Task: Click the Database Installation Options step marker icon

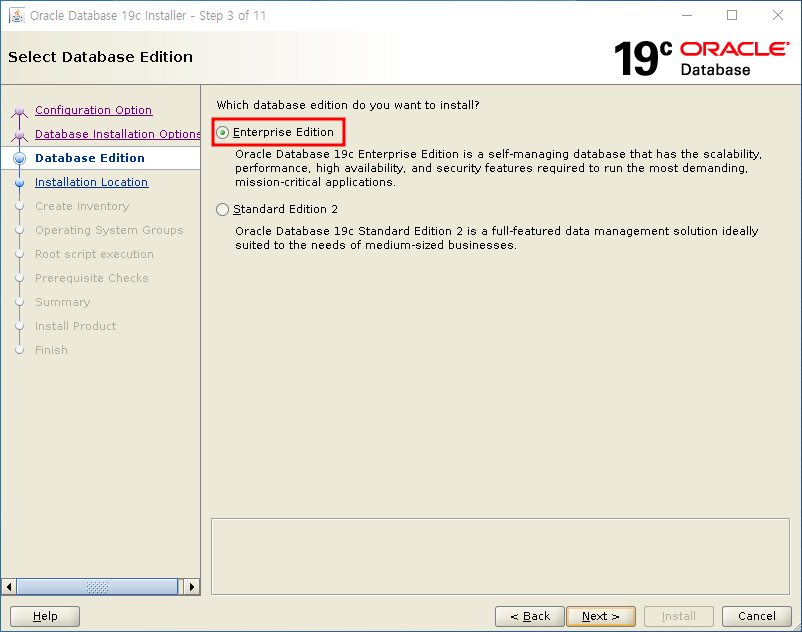Action: (x=19, y=135)
